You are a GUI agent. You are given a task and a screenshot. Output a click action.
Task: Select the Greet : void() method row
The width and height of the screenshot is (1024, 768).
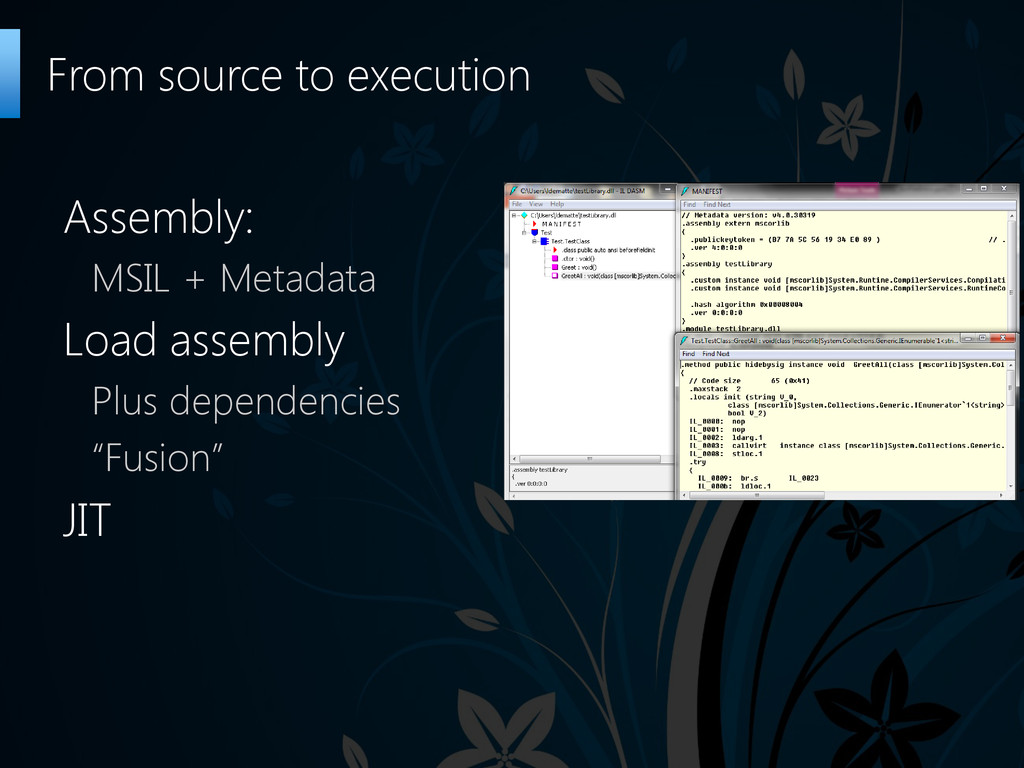(x=579, y=267)
